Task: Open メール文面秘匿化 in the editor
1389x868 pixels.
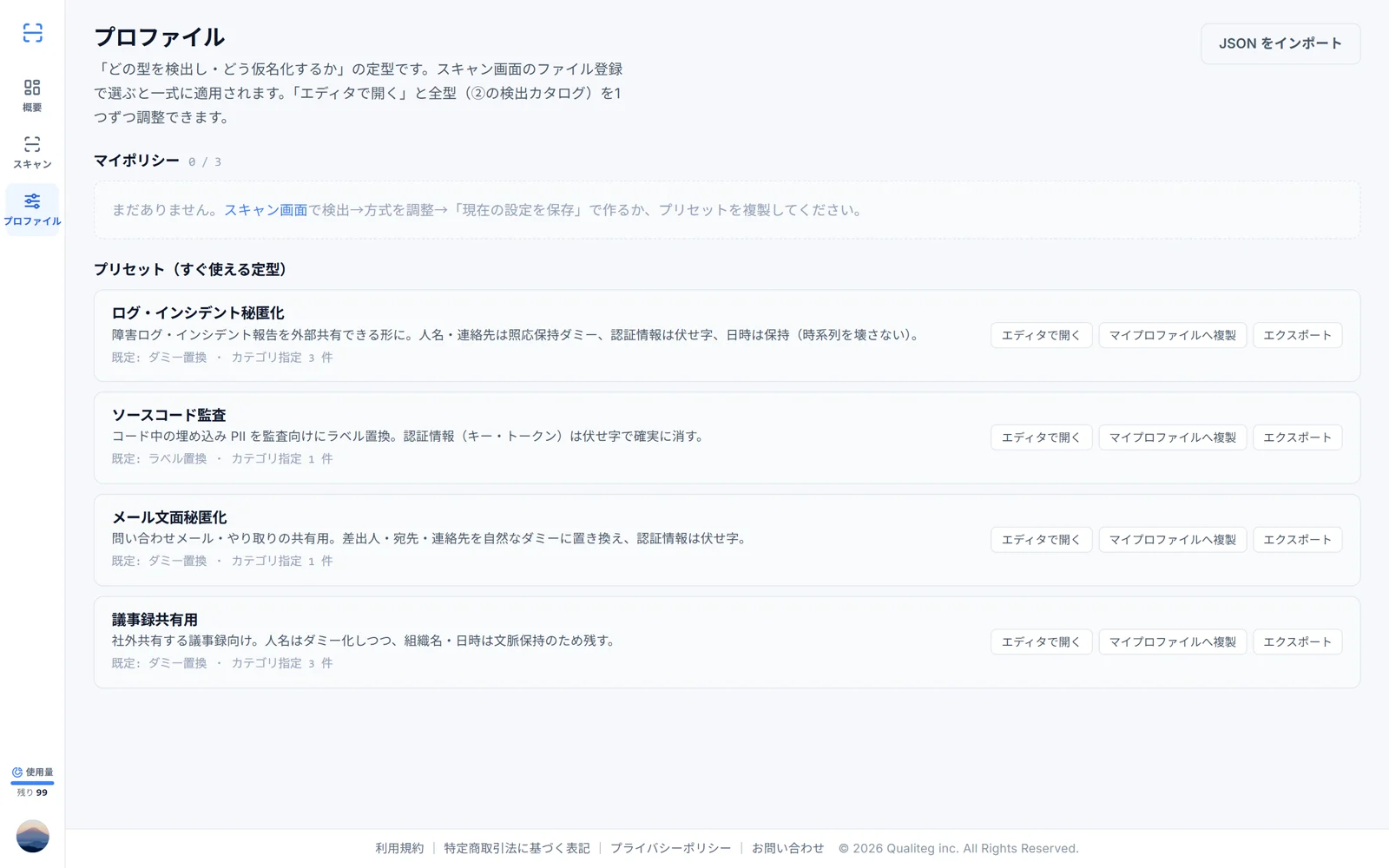Action: point(1041,539)
